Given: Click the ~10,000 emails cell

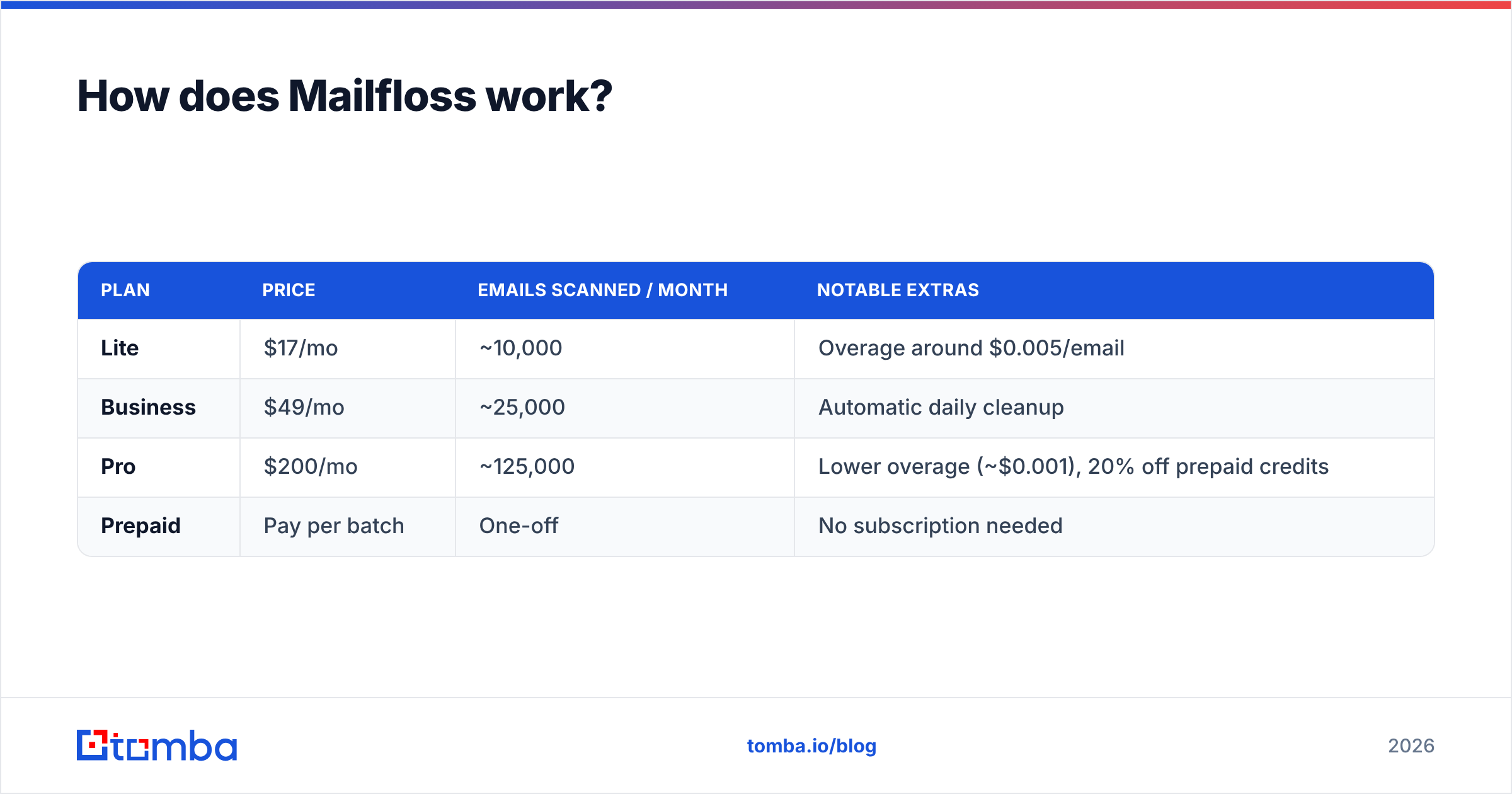Looking at the screenshot, I should tap(625, 348).
